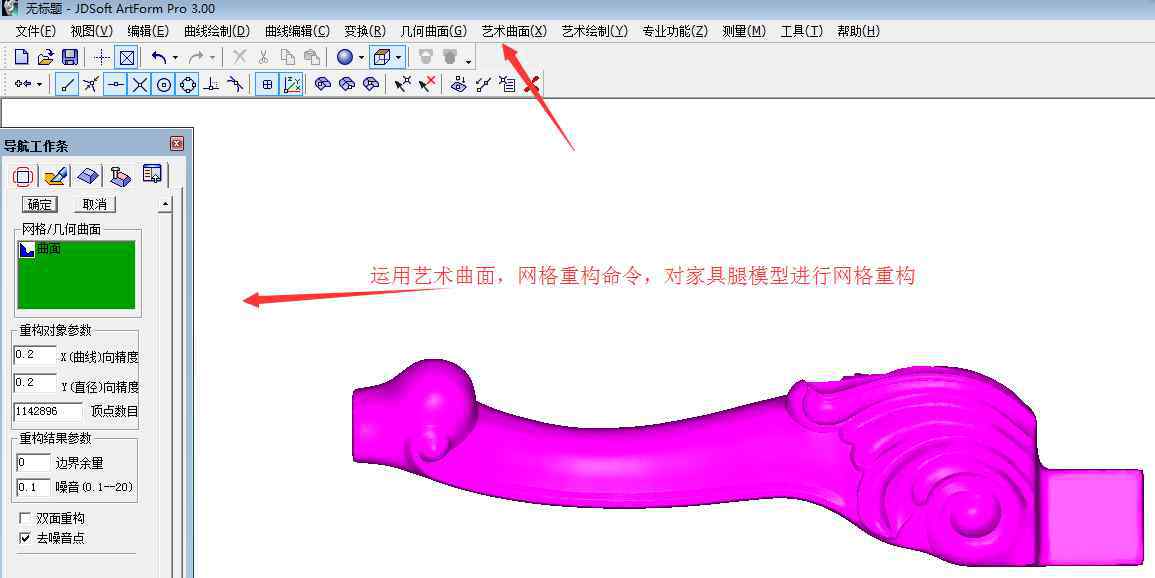Screen dimensions: 1155x578
Task: Click the Copy icon
Action: point(288,57)
